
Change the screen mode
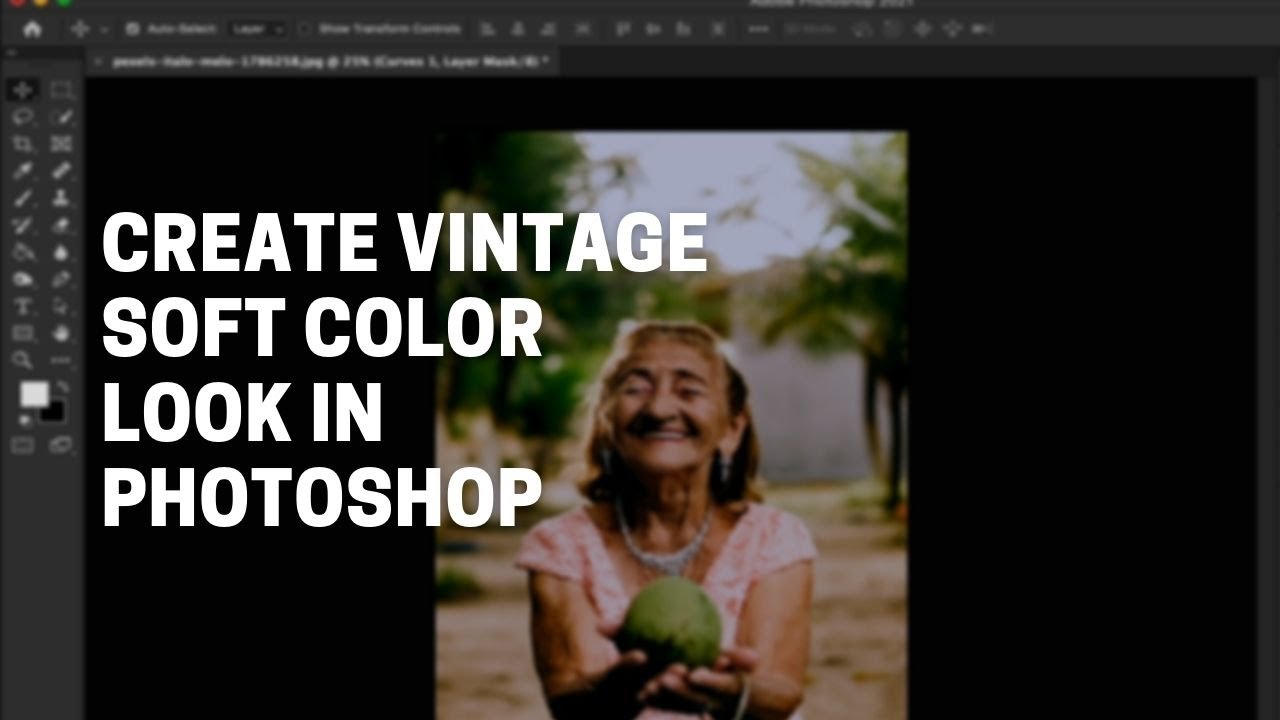click(61, 445)
